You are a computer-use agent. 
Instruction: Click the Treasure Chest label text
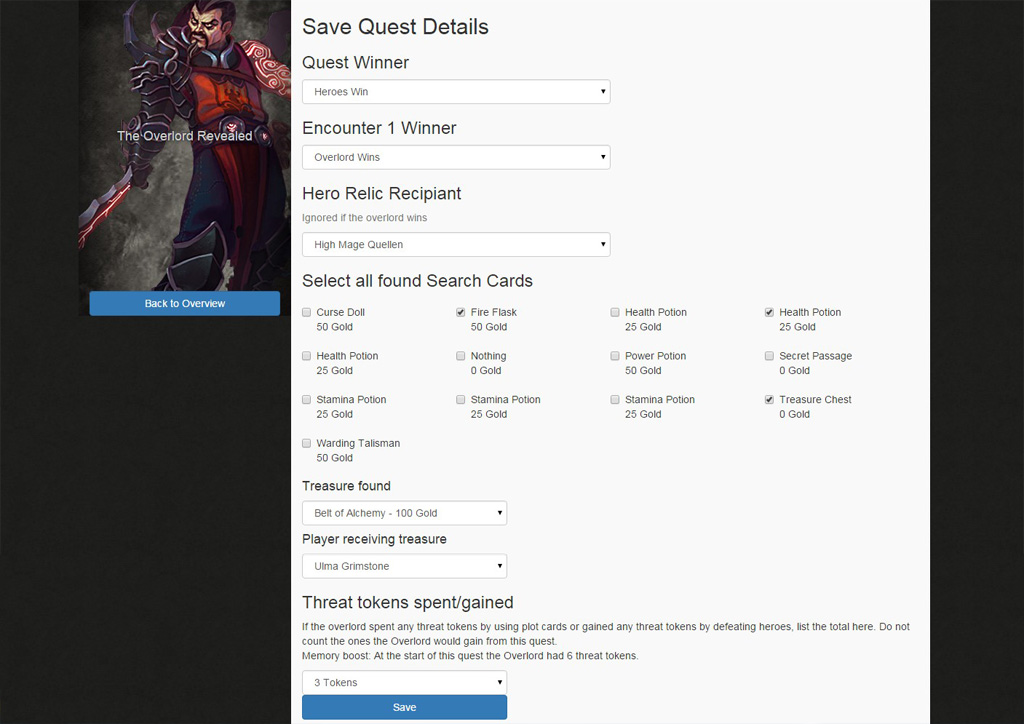(x=815, y=399)
